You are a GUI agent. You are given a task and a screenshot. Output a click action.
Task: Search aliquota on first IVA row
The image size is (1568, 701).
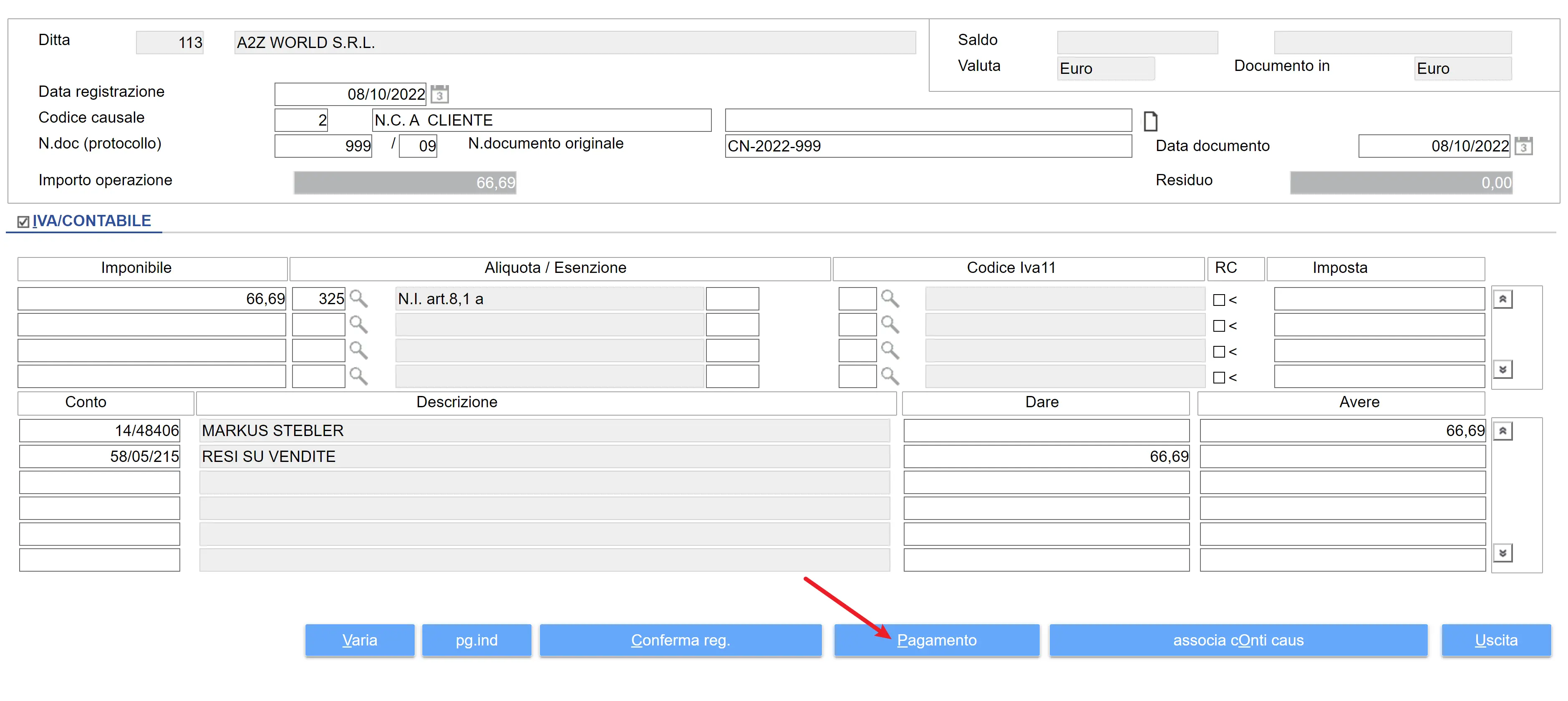358,299
